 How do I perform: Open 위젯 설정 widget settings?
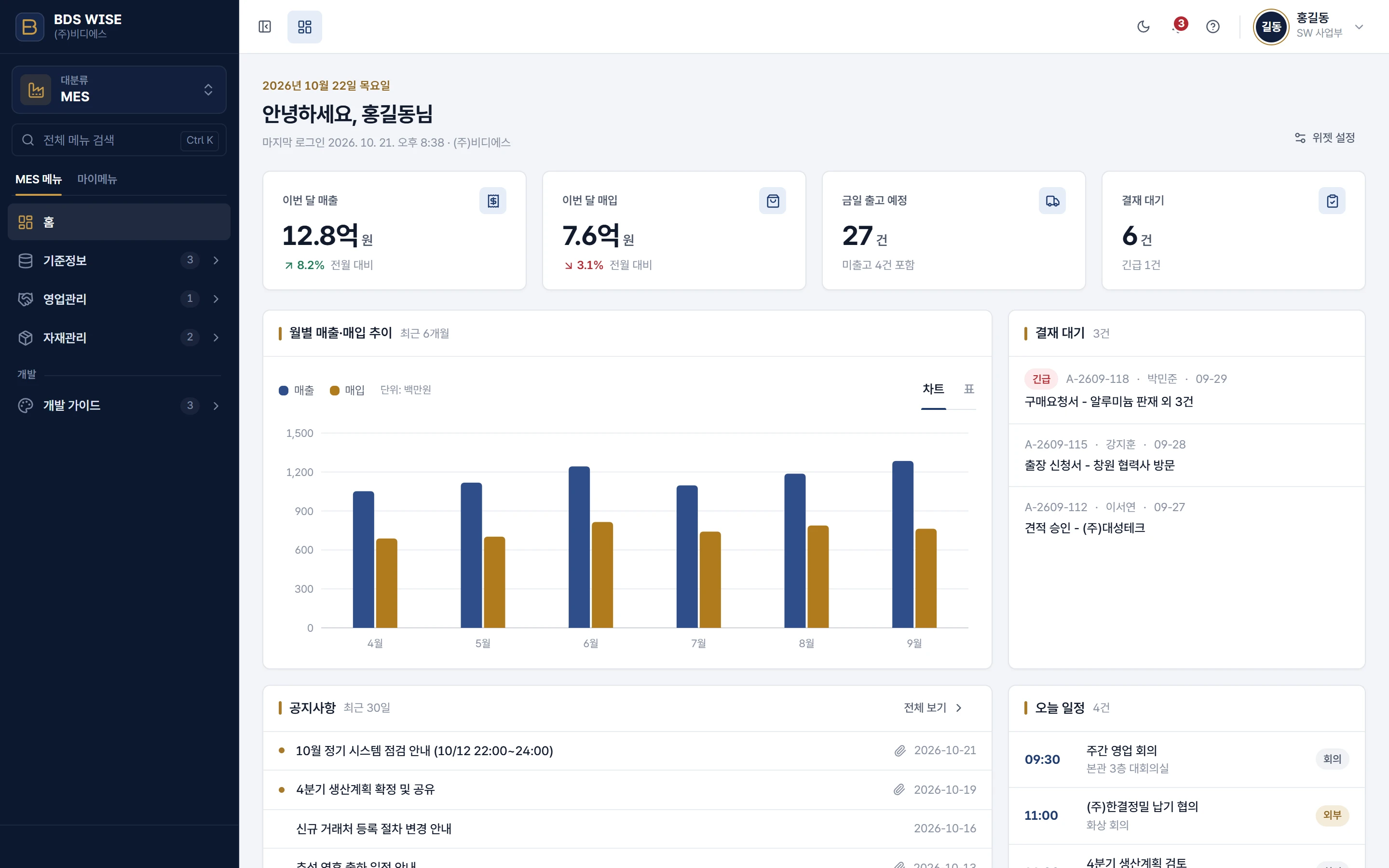1325,138
